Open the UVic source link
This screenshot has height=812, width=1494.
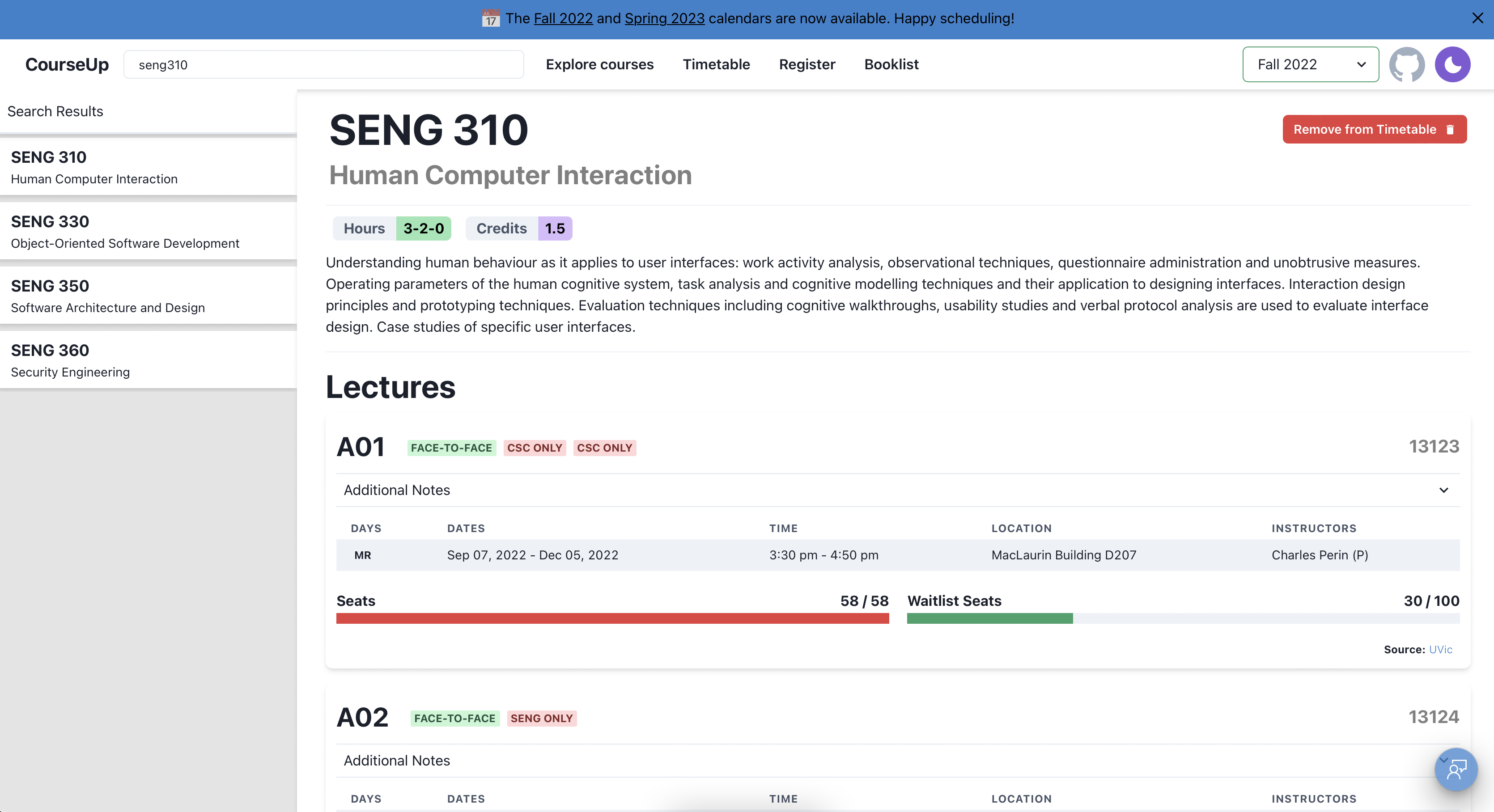1440,650
